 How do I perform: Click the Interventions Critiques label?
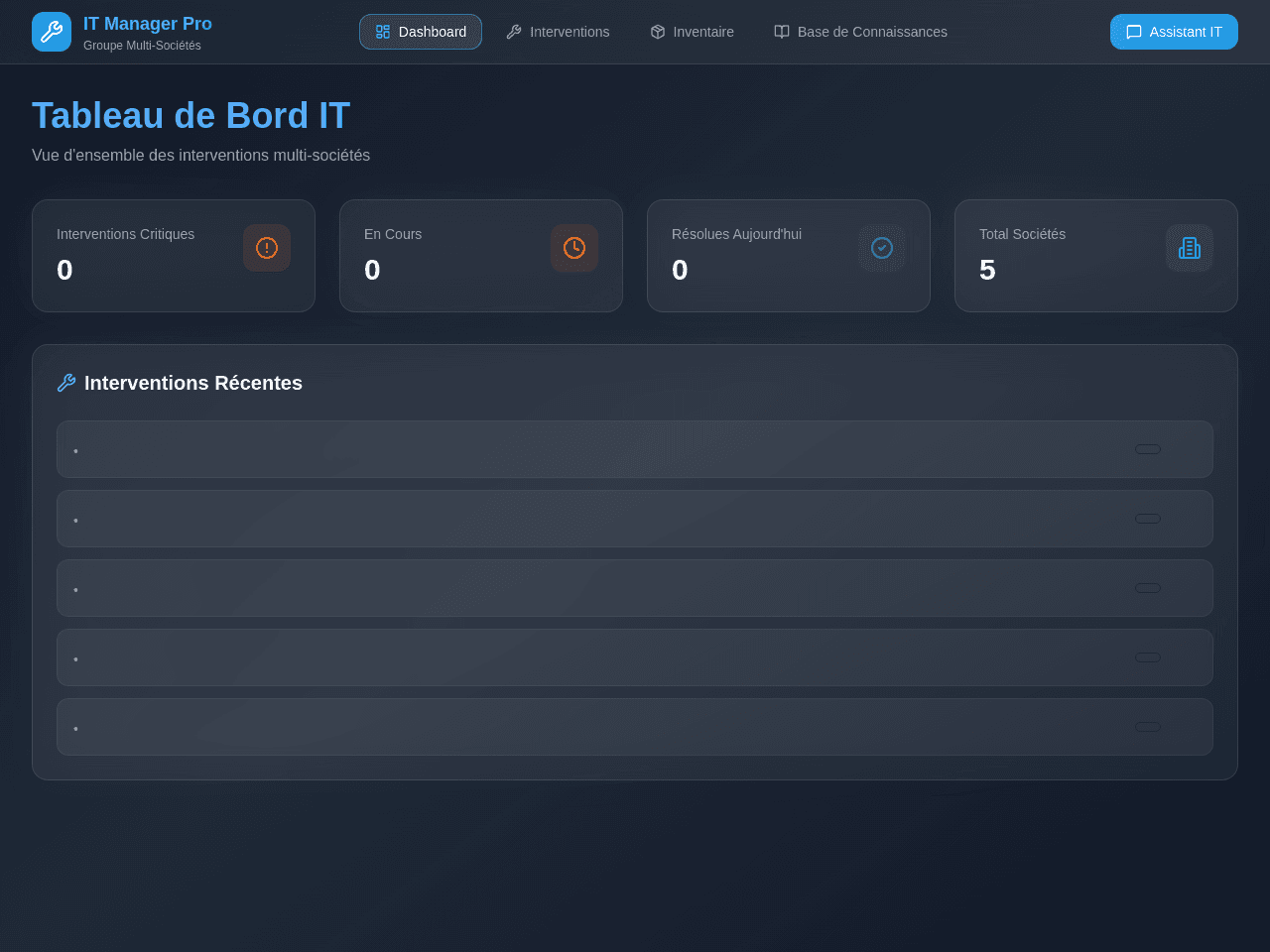point(126,234)
